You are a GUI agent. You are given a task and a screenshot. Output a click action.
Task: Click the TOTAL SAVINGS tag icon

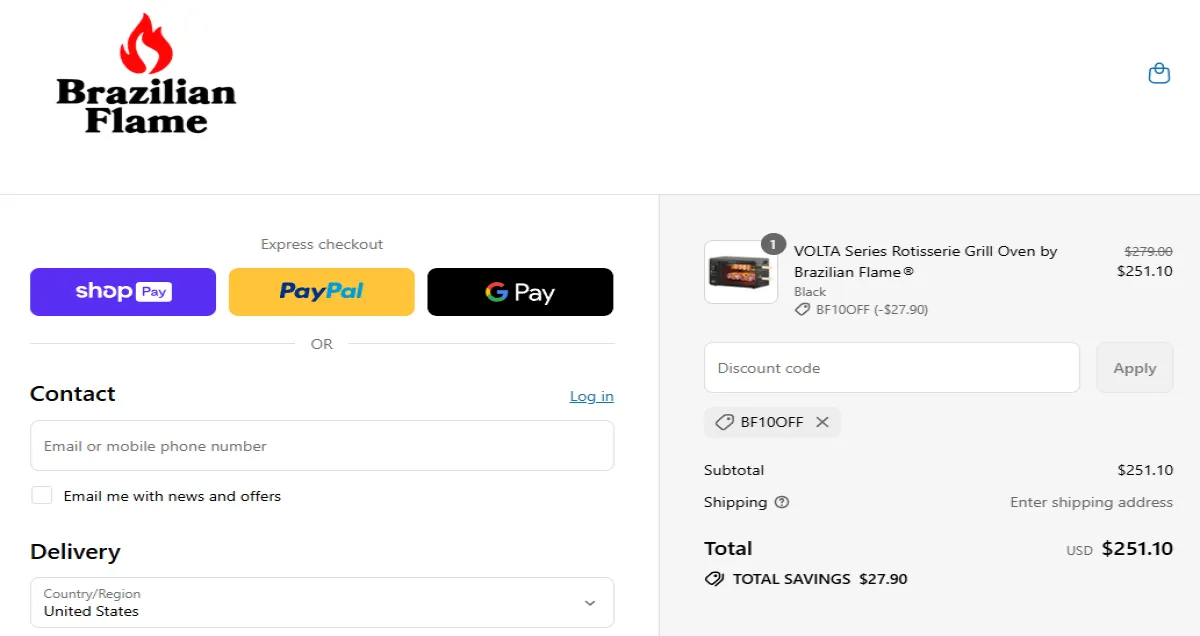tap(714, 579)
